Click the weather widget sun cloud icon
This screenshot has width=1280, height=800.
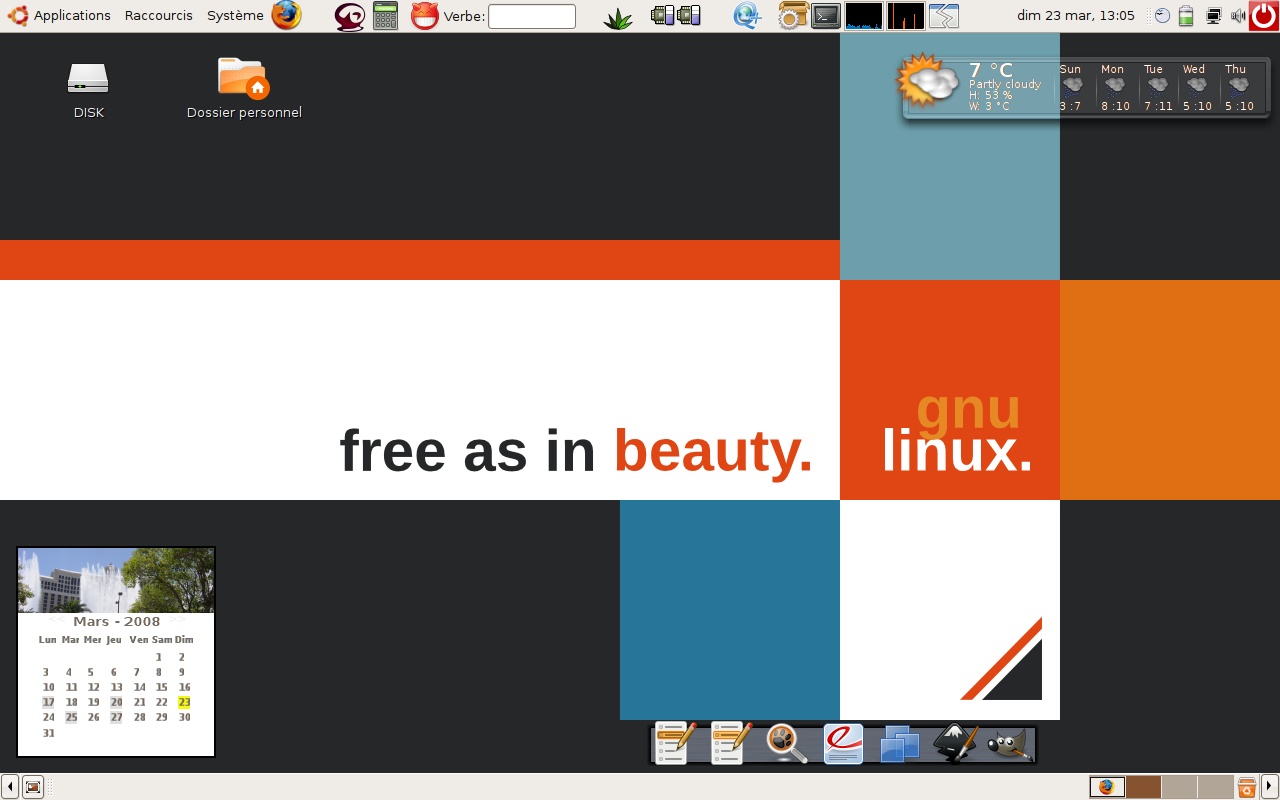pos(928,82)
